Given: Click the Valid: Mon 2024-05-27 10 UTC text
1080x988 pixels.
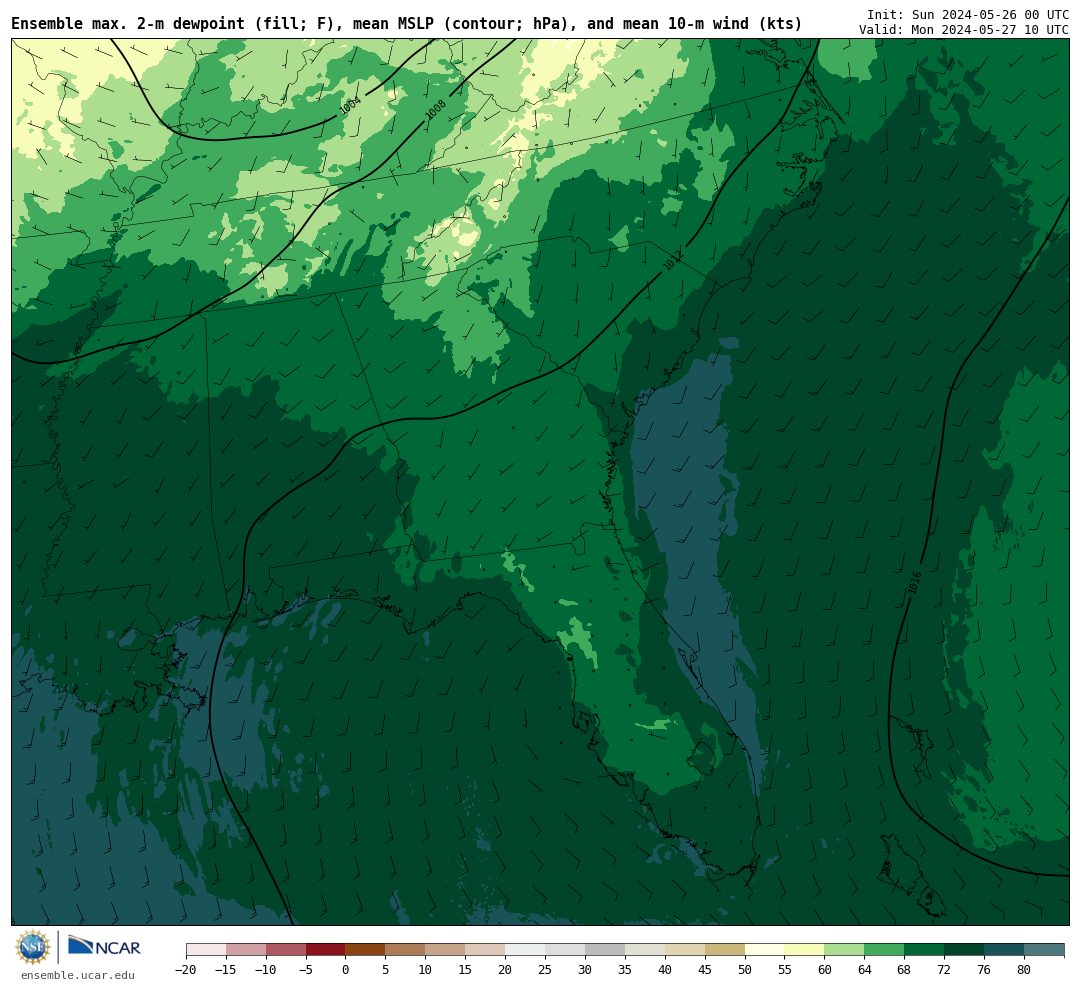Looking at the screenshot, I should [x=964, y=30].
